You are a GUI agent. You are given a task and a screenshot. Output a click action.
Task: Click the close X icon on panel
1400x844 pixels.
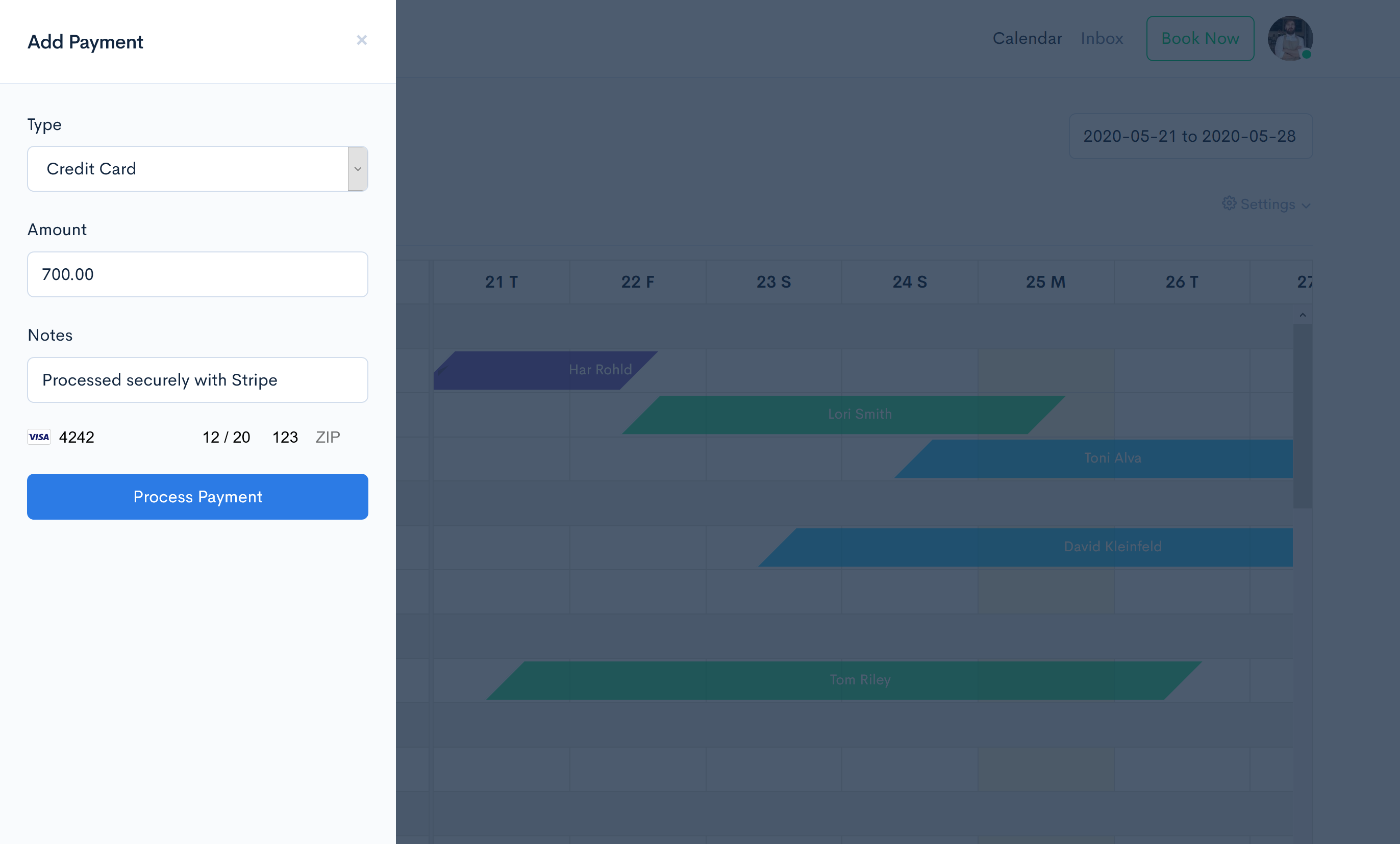click(x=361, y=40)
